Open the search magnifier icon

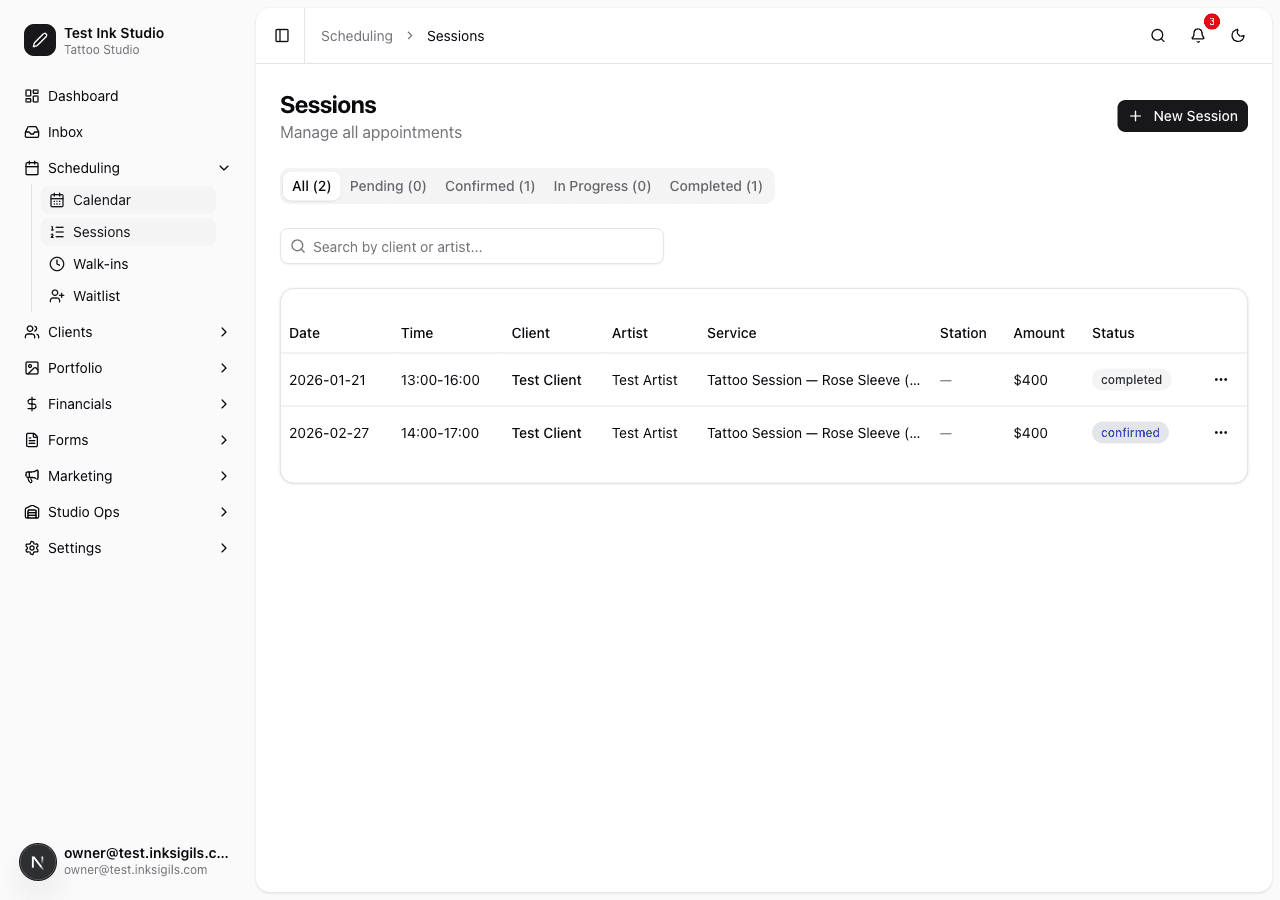(1157, 35)
